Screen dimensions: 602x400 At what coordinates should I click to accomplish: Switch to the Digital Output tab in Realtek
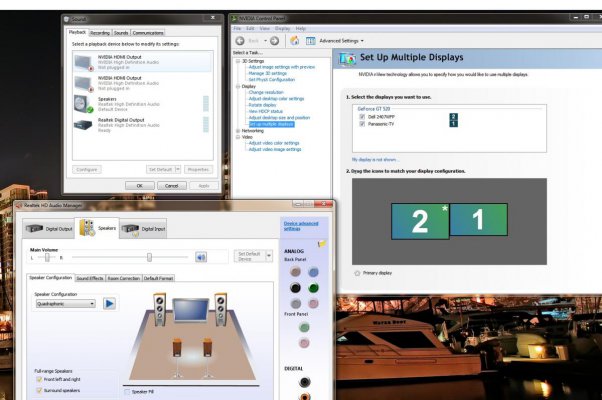click(49, 229)
